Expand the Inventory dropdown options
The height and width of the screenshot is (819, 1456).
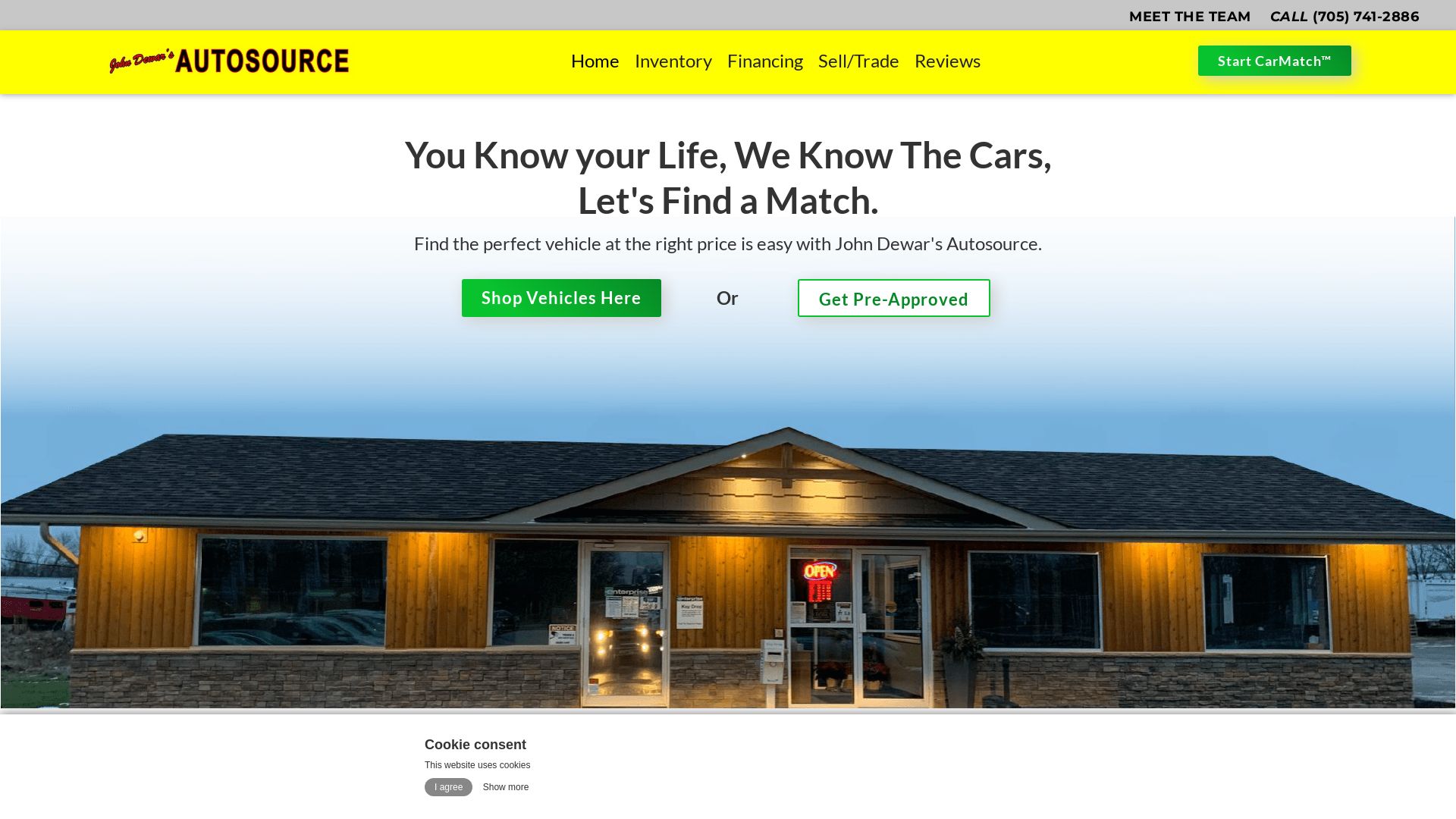point(673,61)
